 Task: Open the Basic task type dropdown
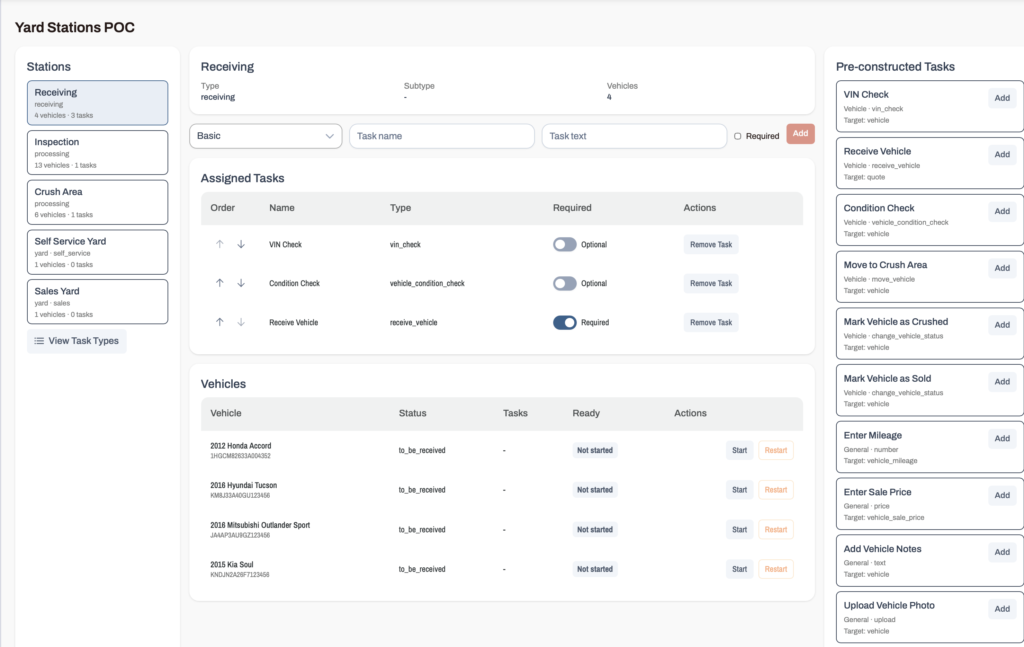click(266, 136)
